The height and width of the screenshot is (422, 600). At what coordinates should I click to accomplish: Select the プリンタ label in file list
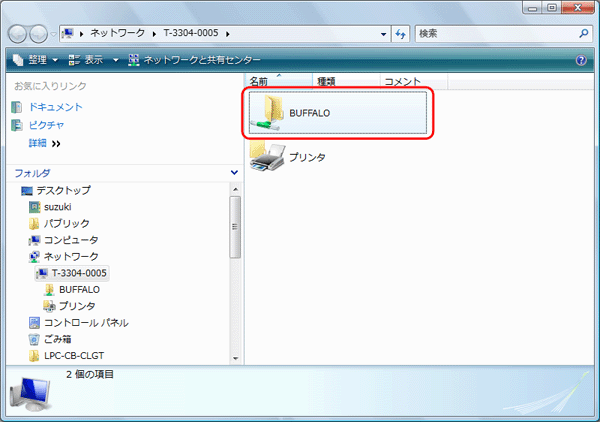[x=307, y=157]
